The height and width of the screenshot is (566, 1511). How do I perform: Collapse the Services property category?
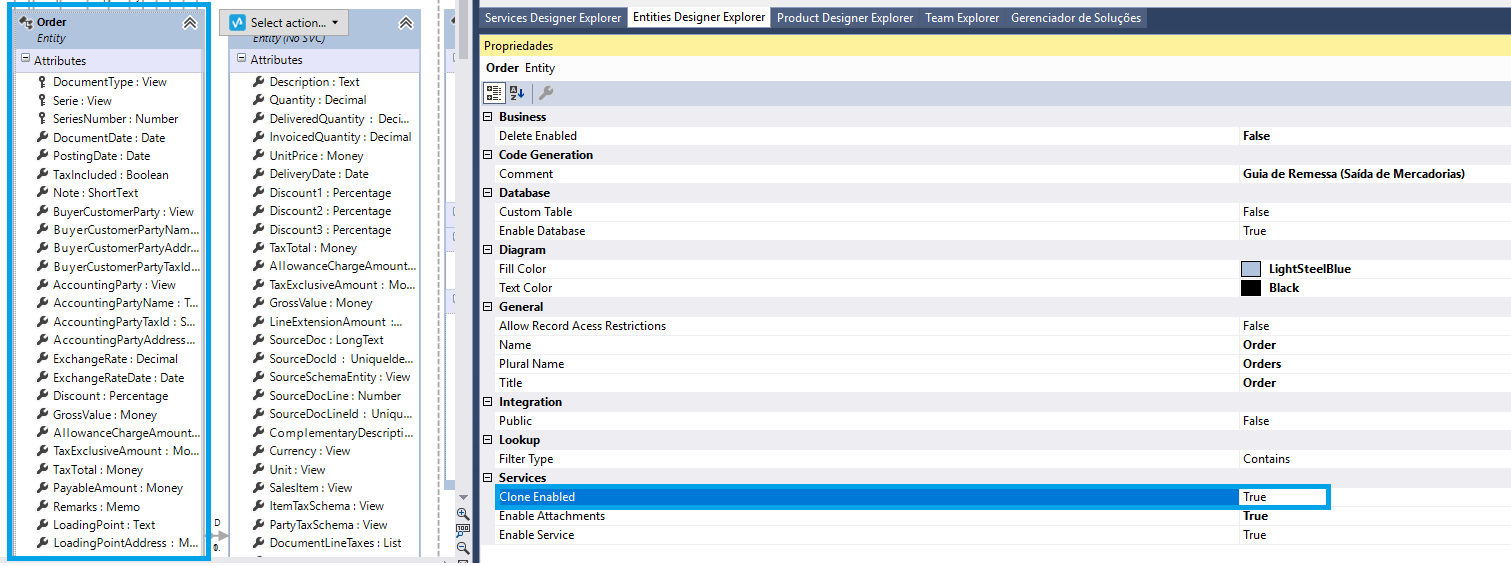click(488, 478)
